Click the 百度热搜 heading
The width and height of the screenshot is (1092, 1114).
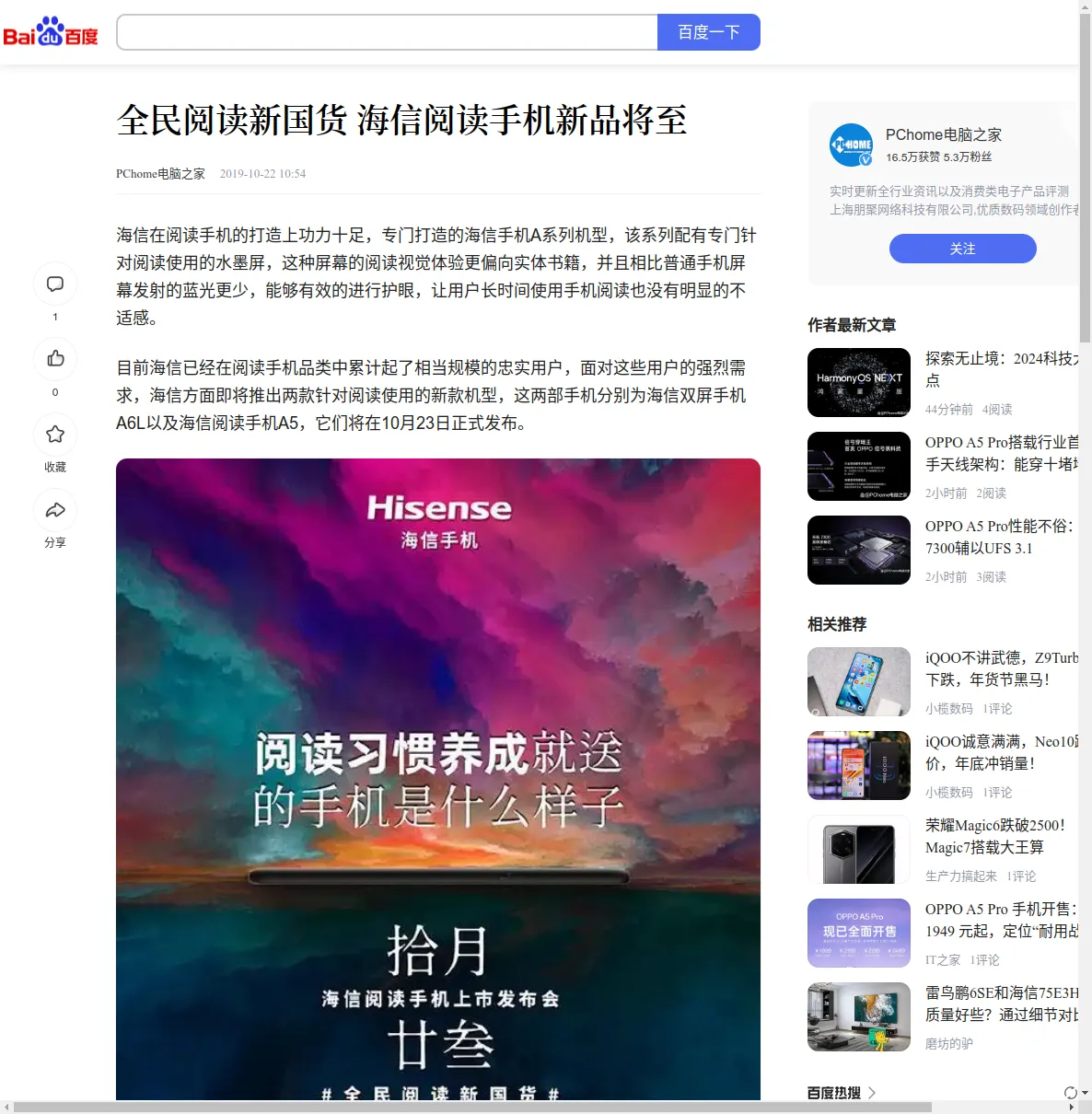(x=834, y=1093)
